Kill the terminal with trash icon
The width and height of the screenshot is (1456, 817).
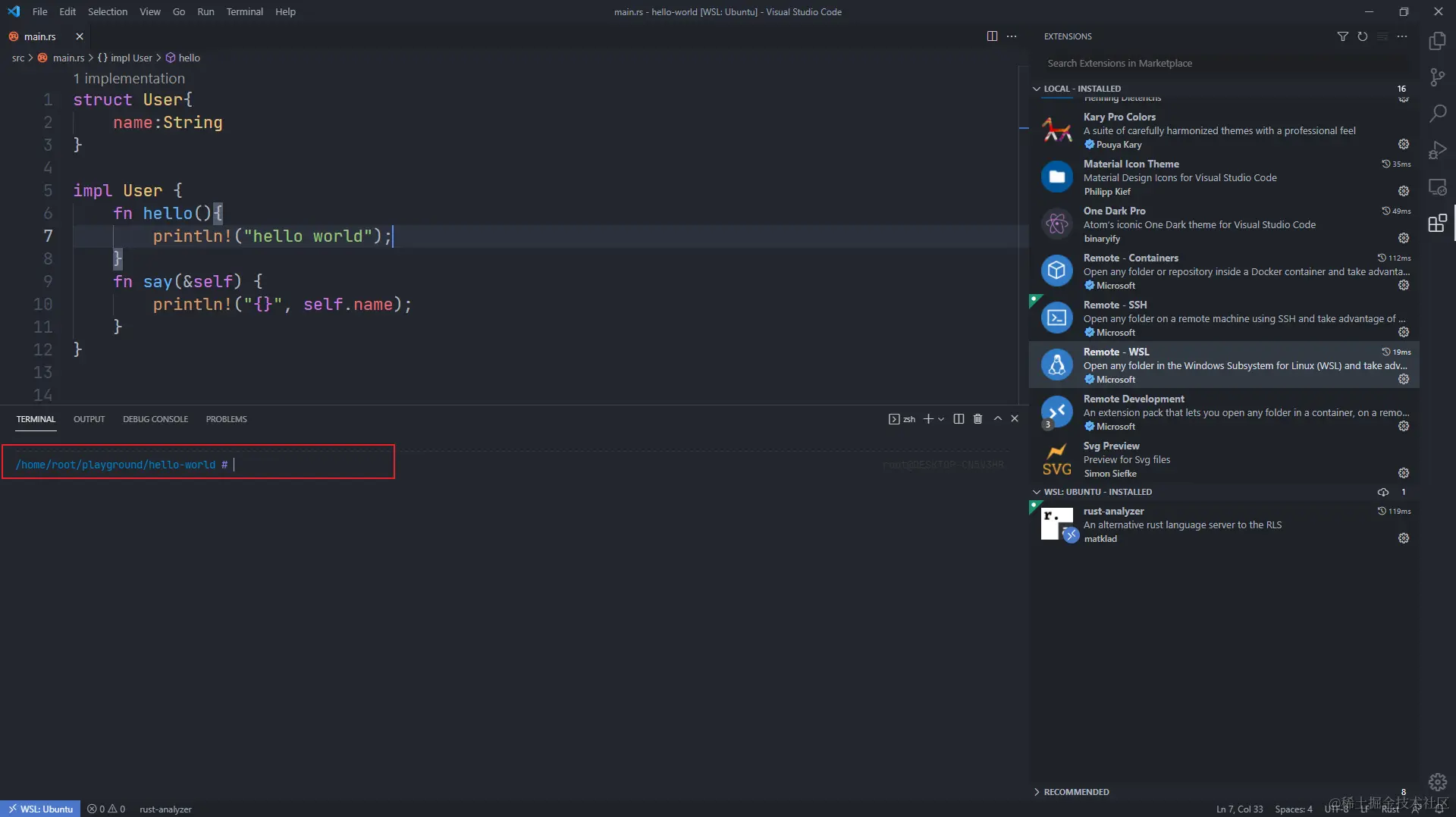pyautogui.click(x=977, y=419)
